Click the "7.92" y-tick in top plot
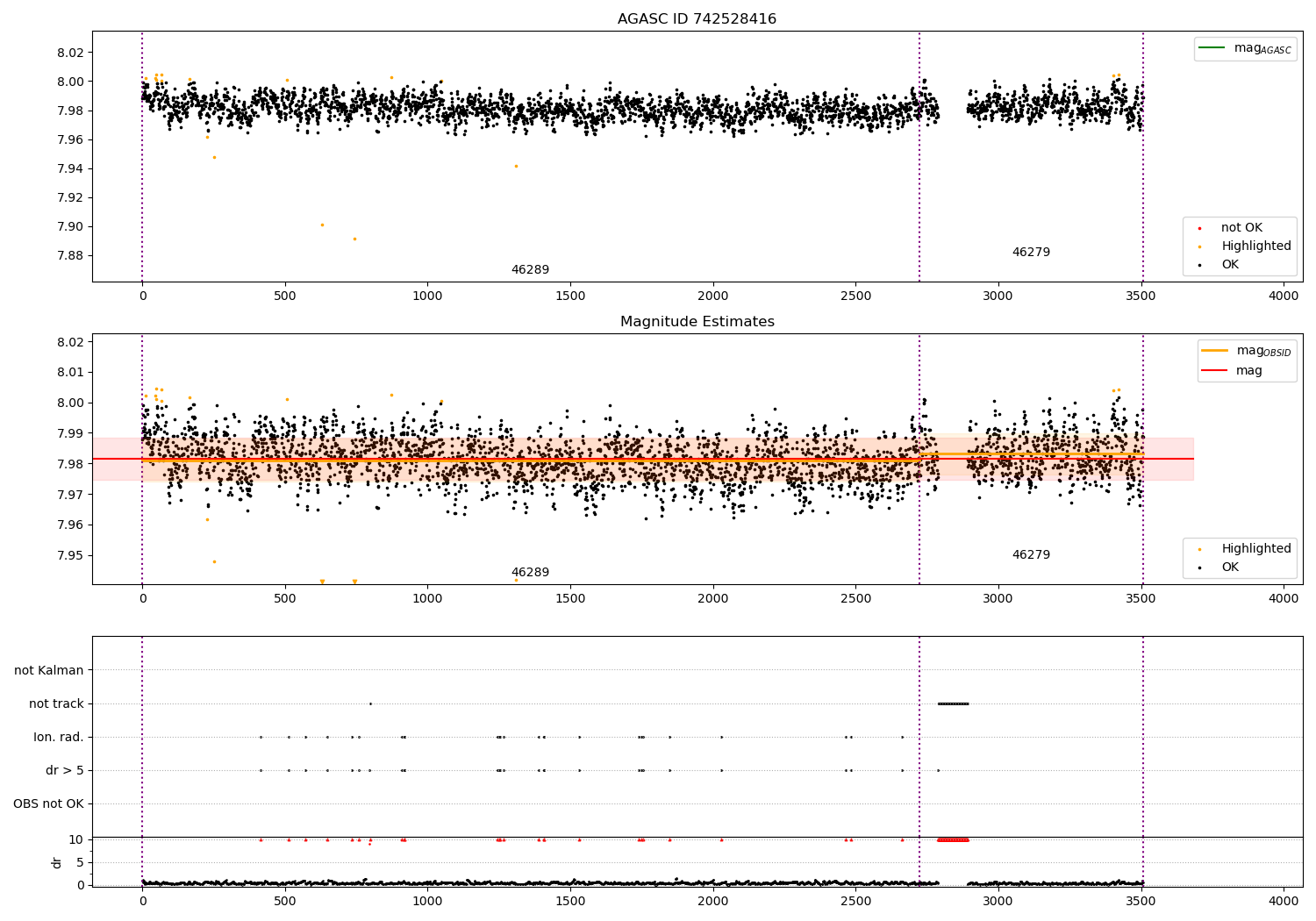 point(70,197)
